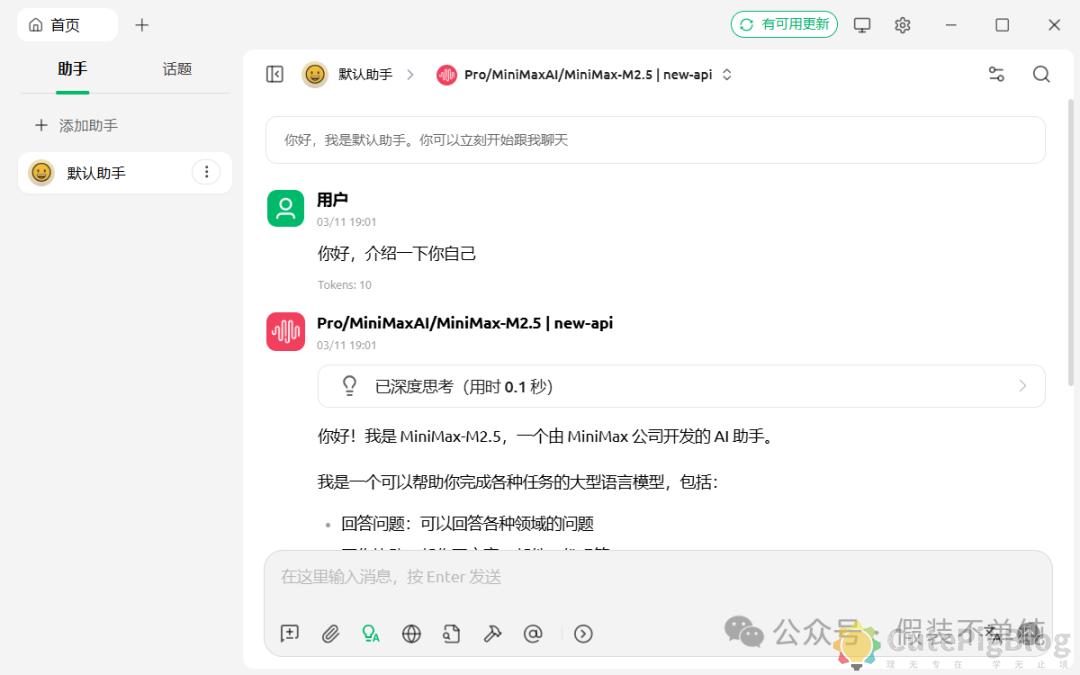Open the MiniMax-M2.5 model selector dropdown
Viewport: 1080px width, 675px height.
(583, 74)
